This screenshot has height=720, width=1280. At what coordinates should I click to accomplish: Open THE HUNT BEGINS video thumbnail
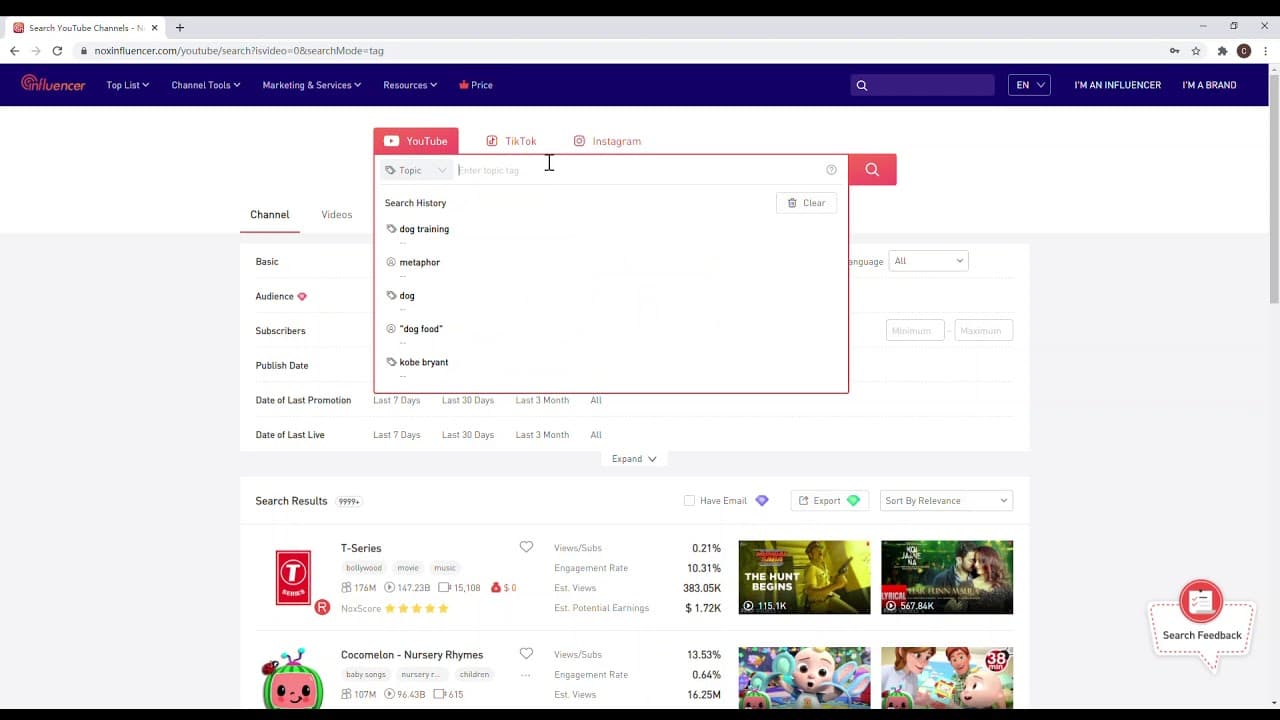tap(804, 577)
